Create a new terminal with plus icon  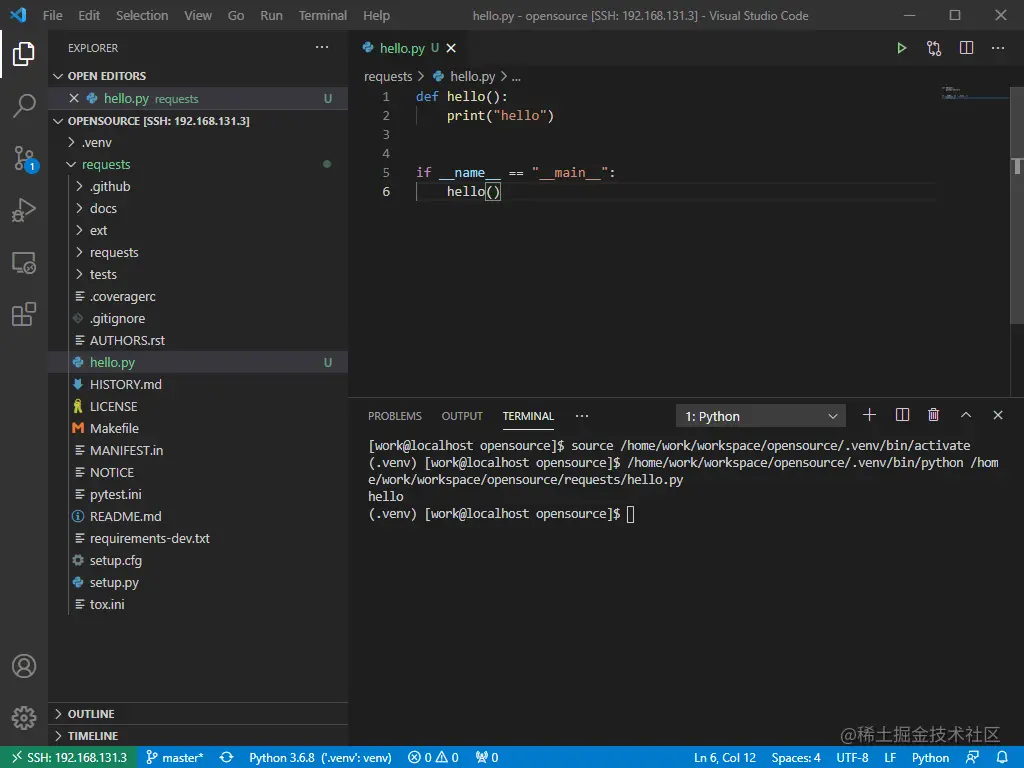click(869, 415)
